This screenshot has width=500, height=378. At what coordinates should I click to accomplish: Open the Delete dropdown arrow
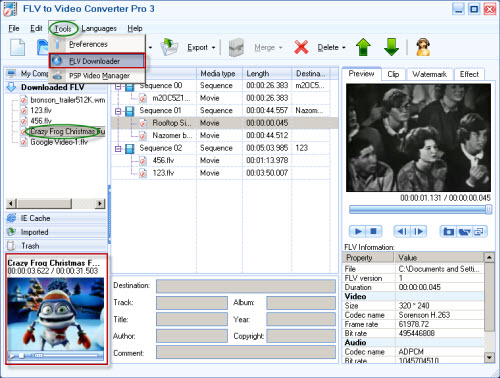tap(344, 48)
